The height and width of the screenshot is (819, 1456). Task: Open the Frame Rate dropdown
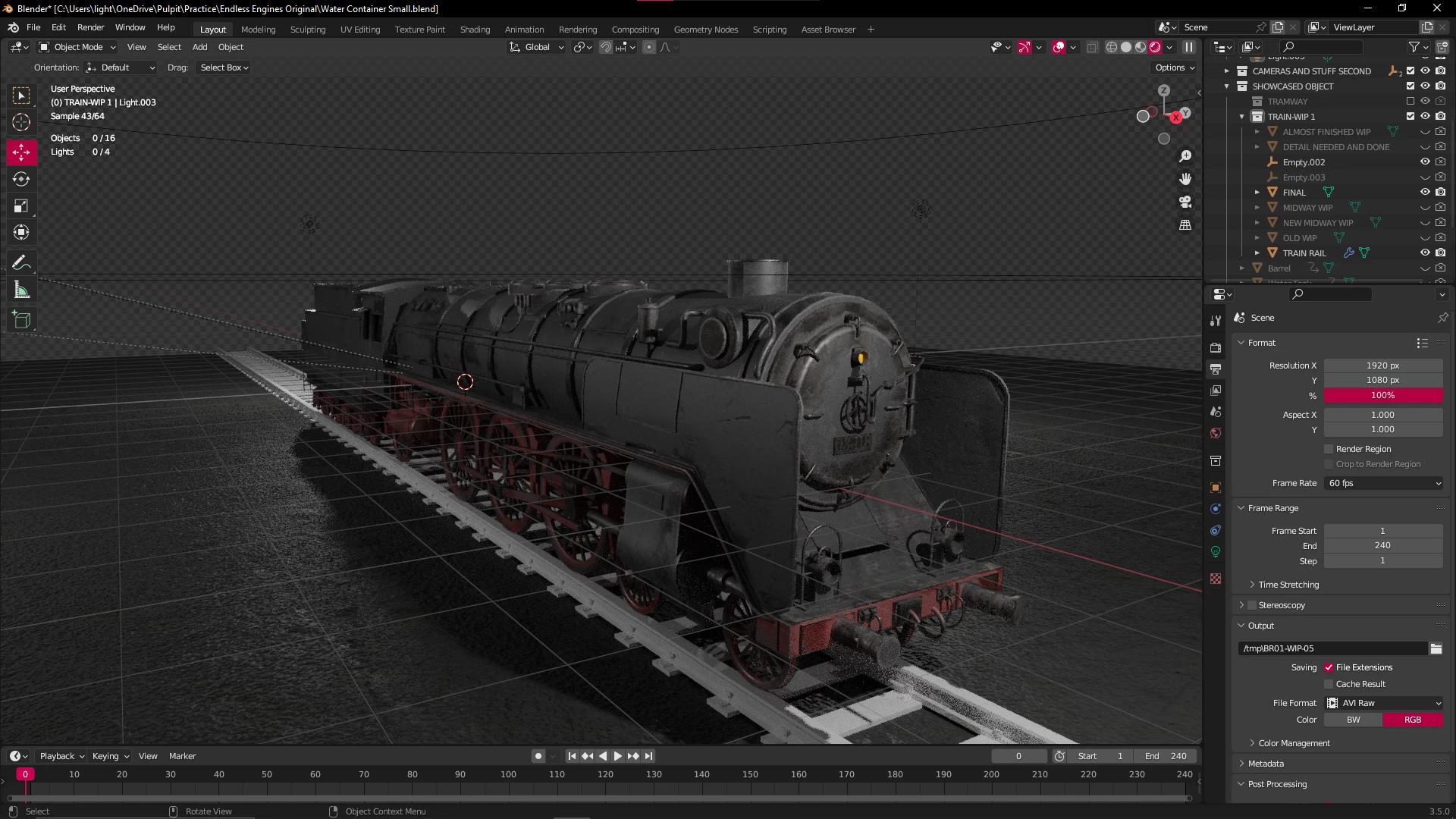(1383, 483)
